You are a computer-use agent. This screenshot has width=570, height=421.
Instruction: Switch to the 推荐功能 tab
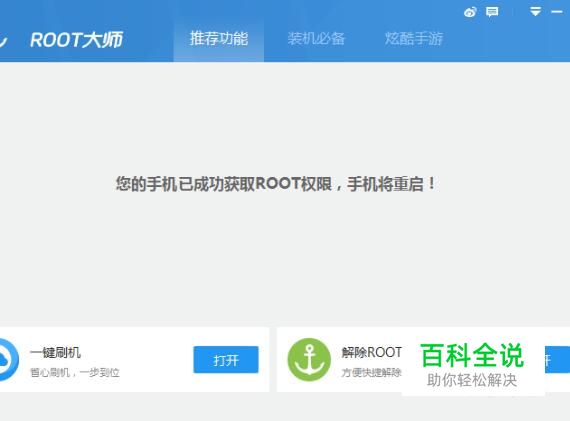click(219, 39)
